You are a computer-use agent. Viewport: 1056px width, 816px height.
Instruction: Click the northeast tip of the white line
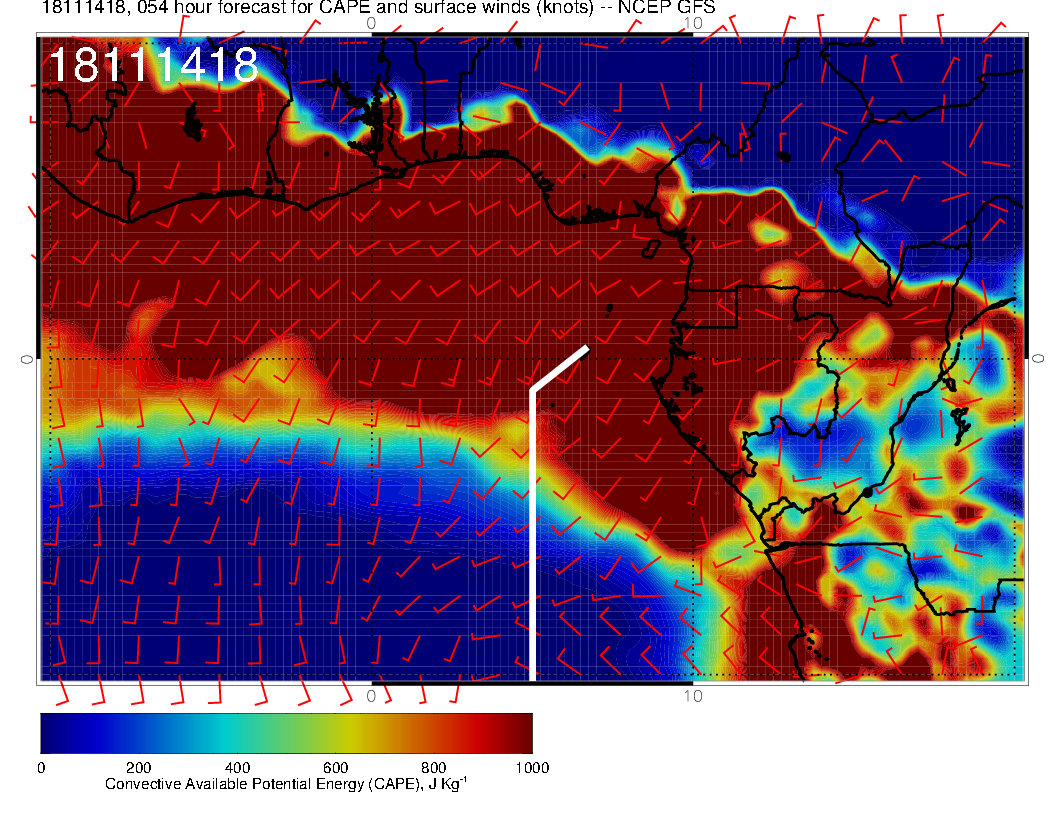point(586,348)
